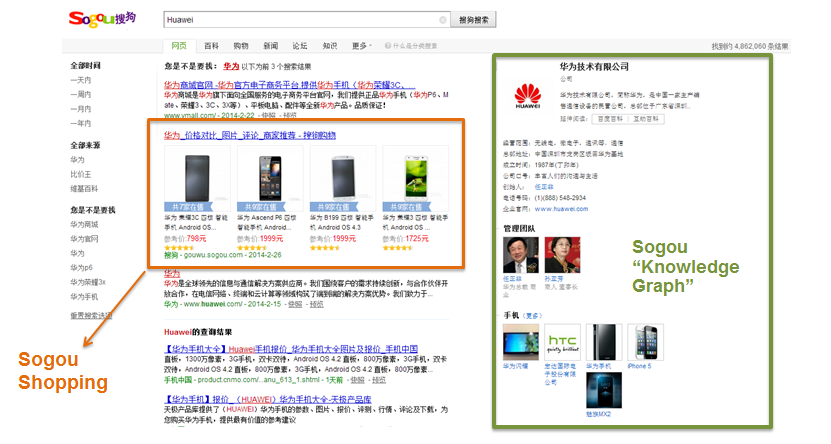The image size is (831, 444).
Task: Open the 新闻 tab
Action: [x=271, y=46]
